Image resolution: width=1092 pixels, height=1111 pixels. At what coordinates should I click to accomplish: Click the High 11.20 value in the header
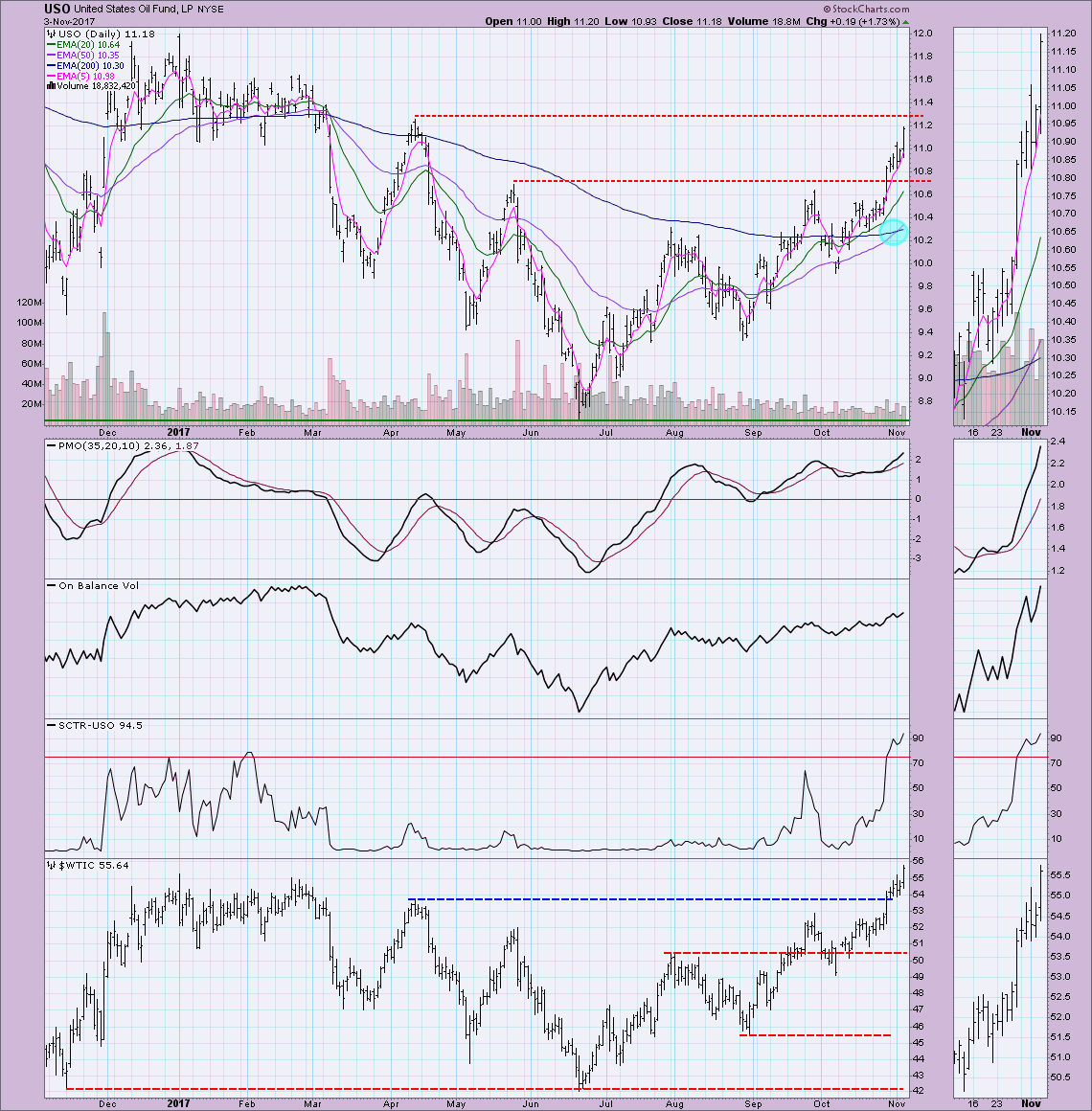coord(573,21)
